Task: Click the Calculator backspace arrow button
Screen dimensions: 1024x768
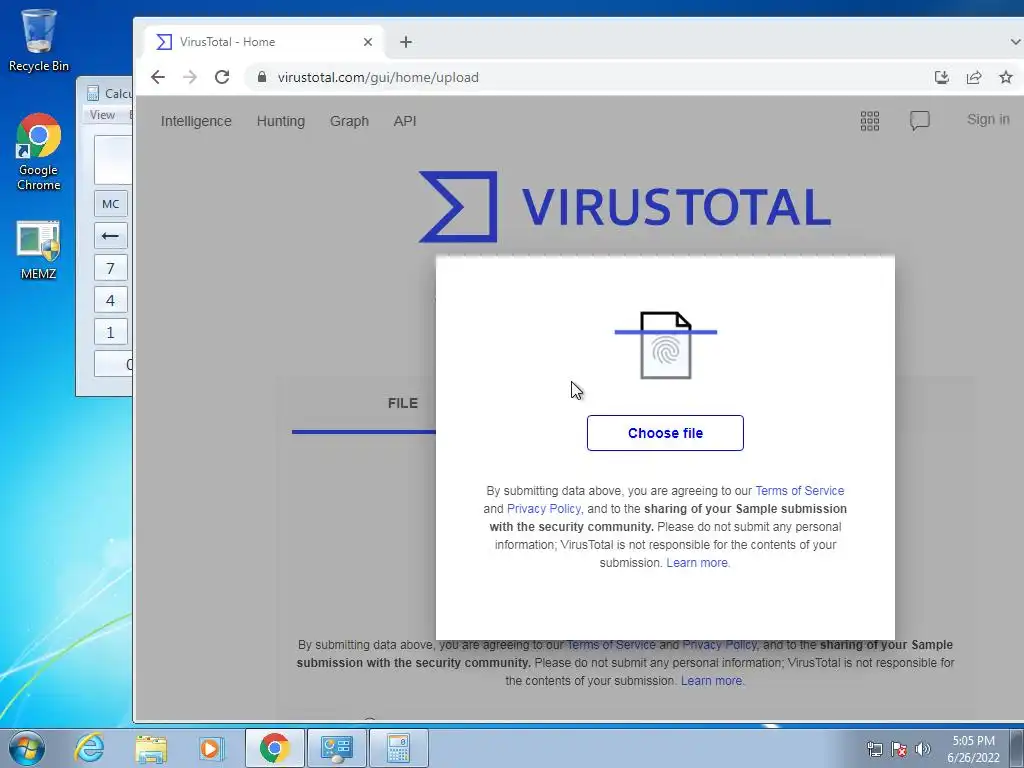Action: coord(110,236)
